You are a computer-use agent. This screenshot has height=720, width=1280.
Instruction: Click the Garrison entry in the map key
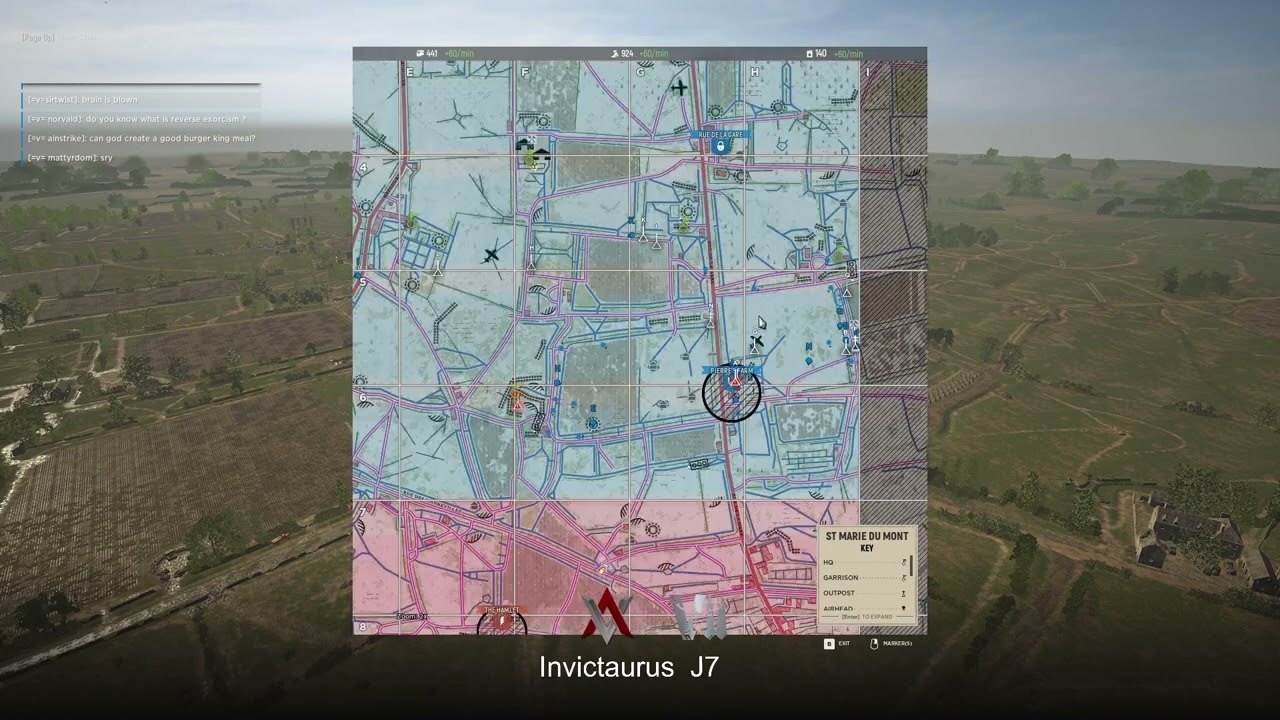coord(865,577)
